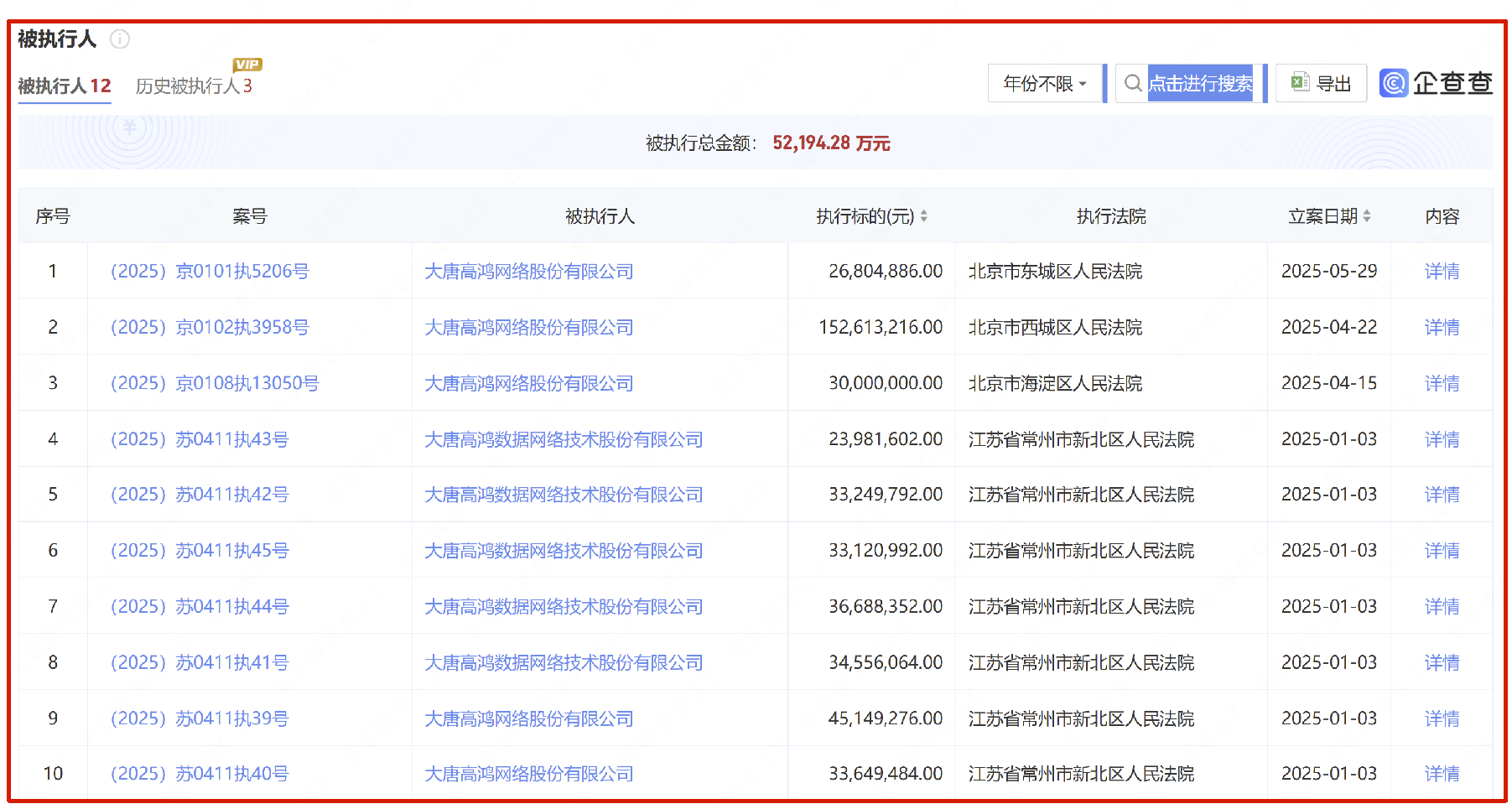This screenshot has width=1512, height=809.
Task: Click the info icon beside 被执行人 title
Action: 120,39
